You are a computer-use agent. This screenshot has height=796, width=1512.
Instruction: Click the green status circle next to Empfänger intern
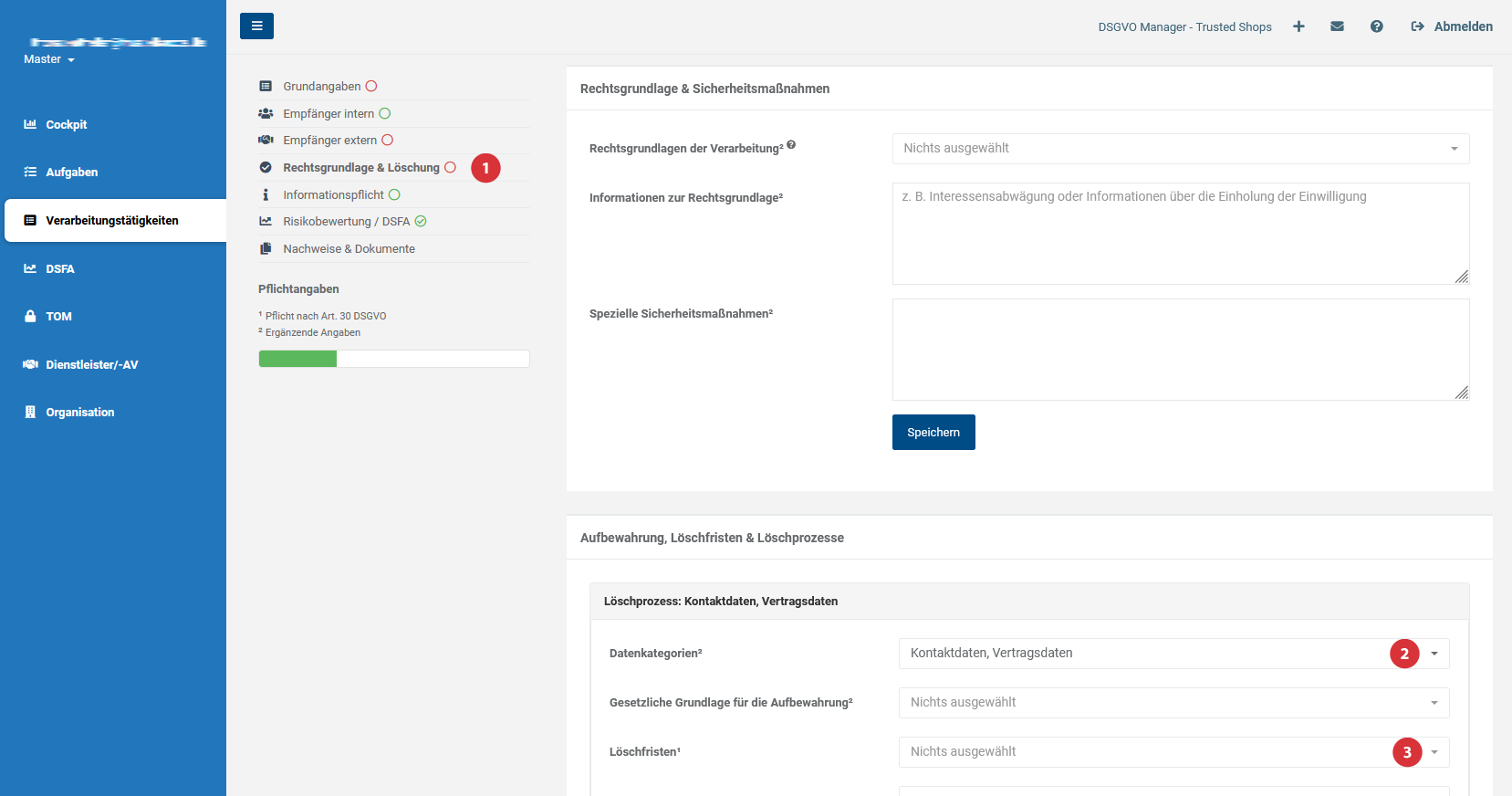(x=385, y=114)
